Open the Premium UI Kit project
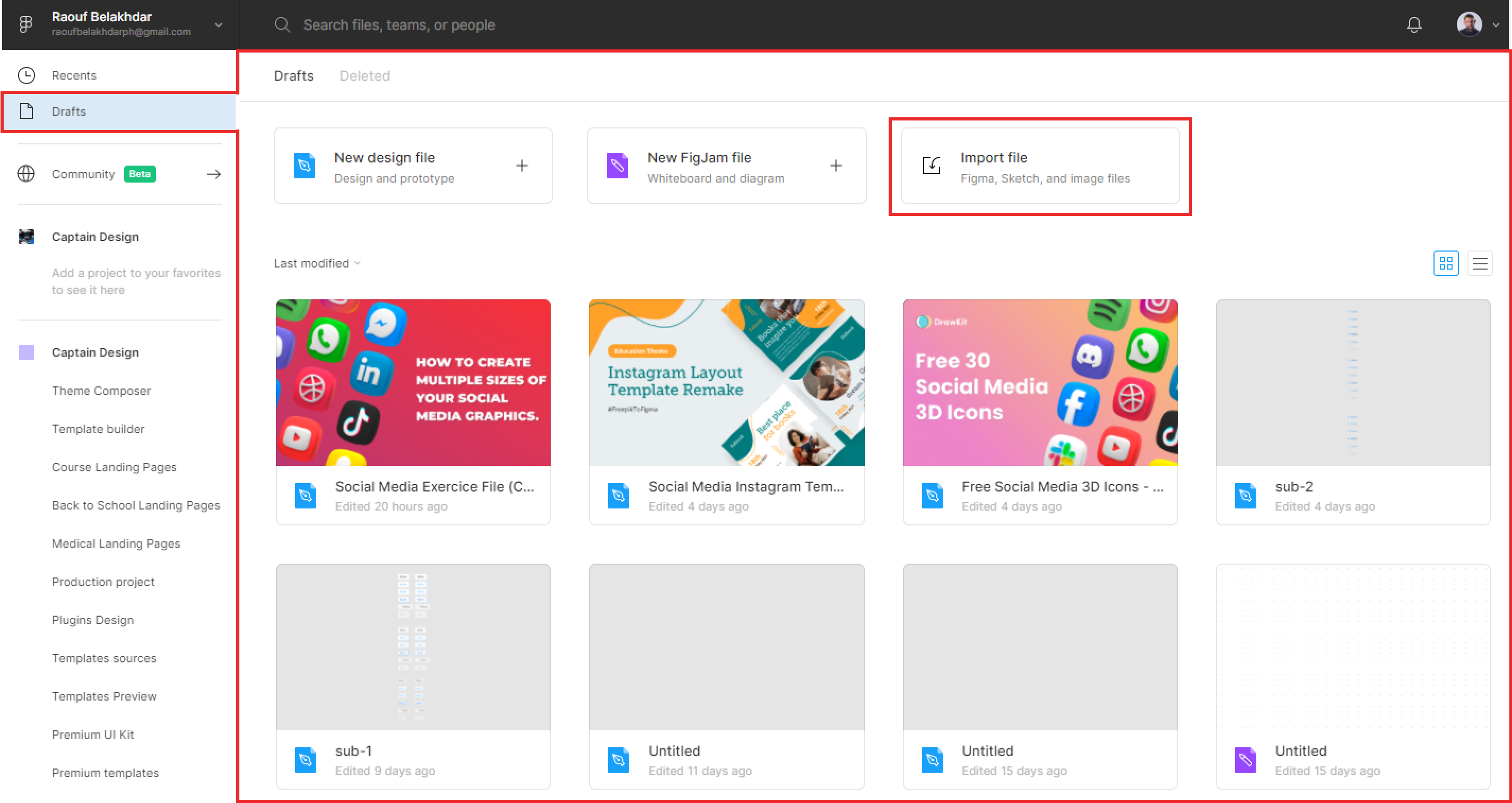The width and height of the screenshot is (1512, 803). tap(93, 735)
